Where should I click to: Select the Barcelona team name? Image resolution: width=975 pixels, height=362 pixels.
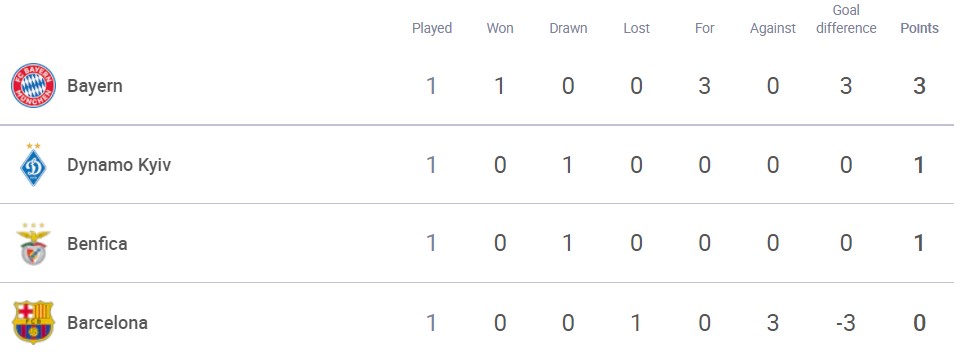(108, 323)
